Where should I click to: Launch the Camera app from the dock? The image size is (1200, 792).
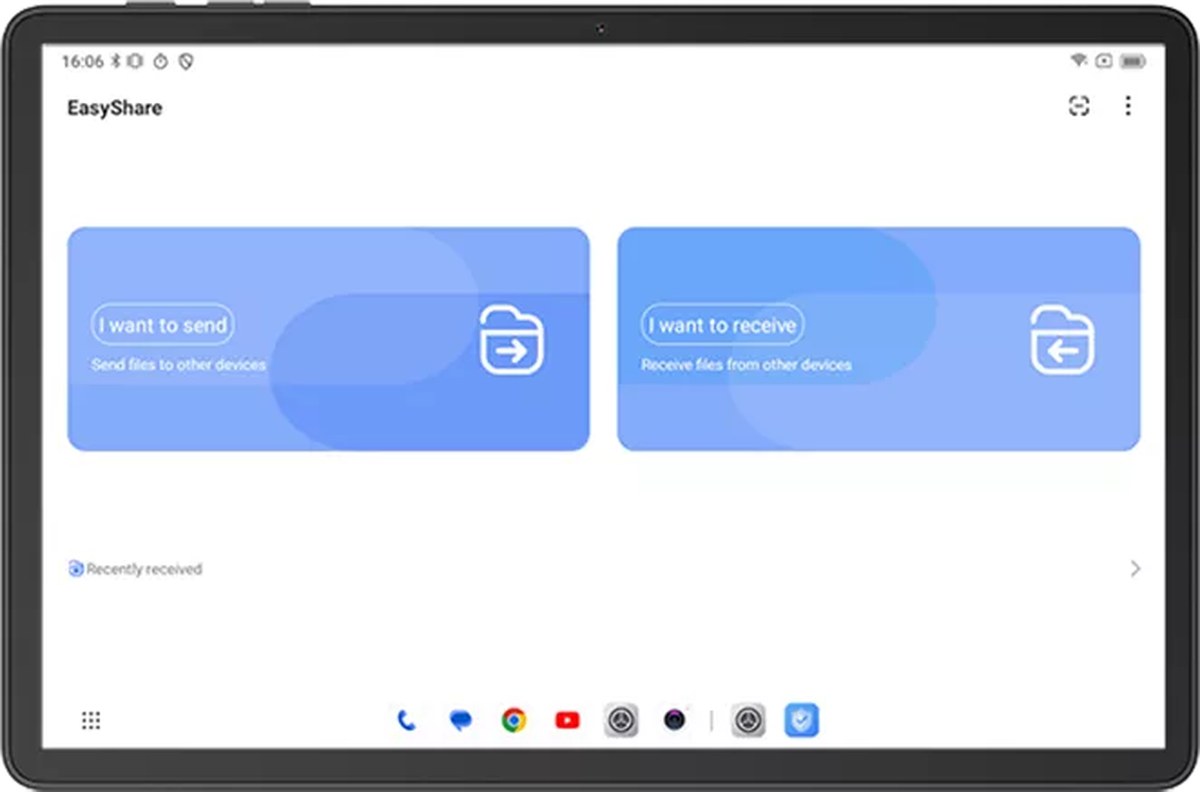(x=675, y=720)
